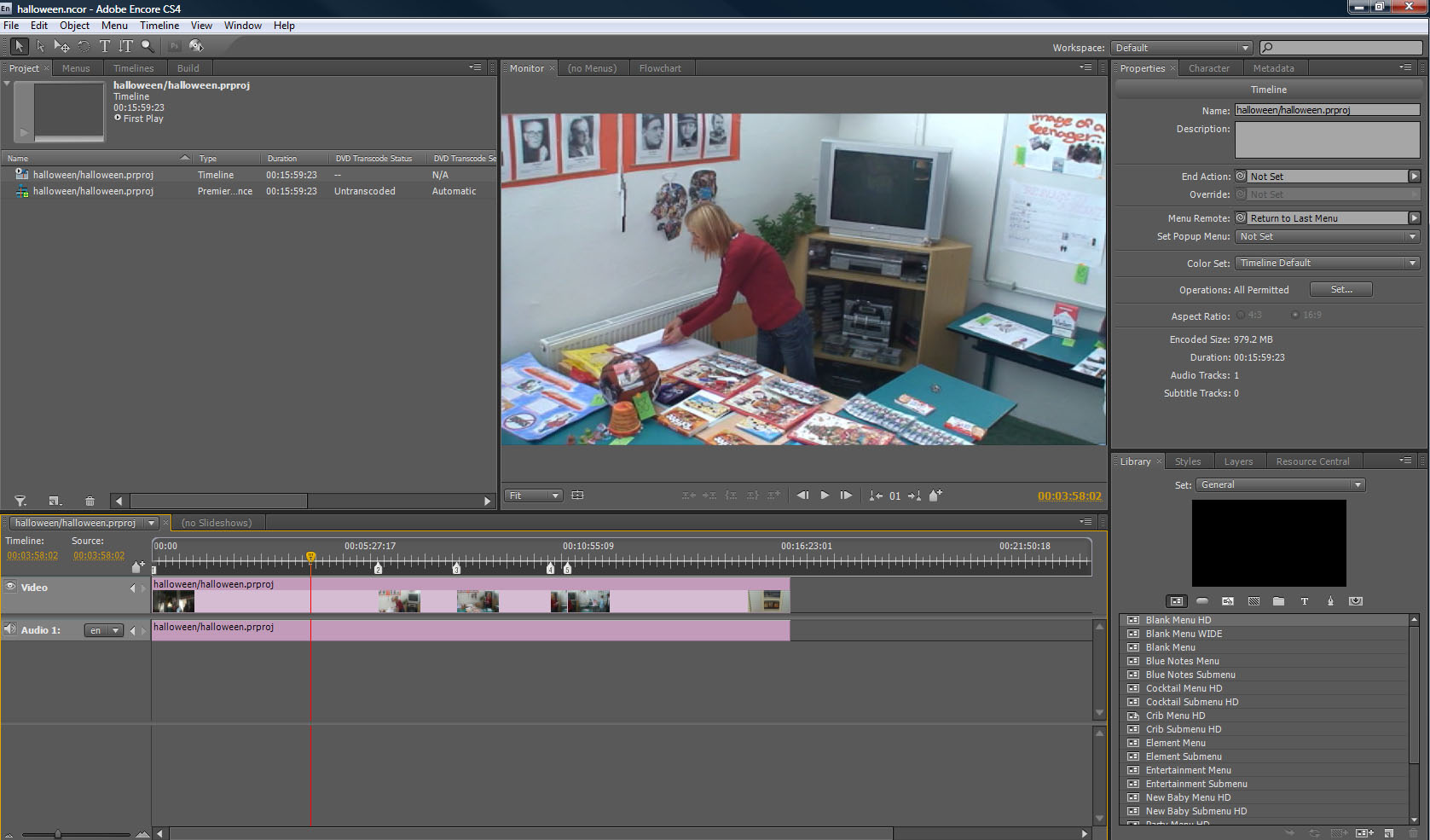Image resolution: width=1430 pixels, height=840 pixels.
Task: Mute the Audio 1 track speaker
Action: point(10,629)
